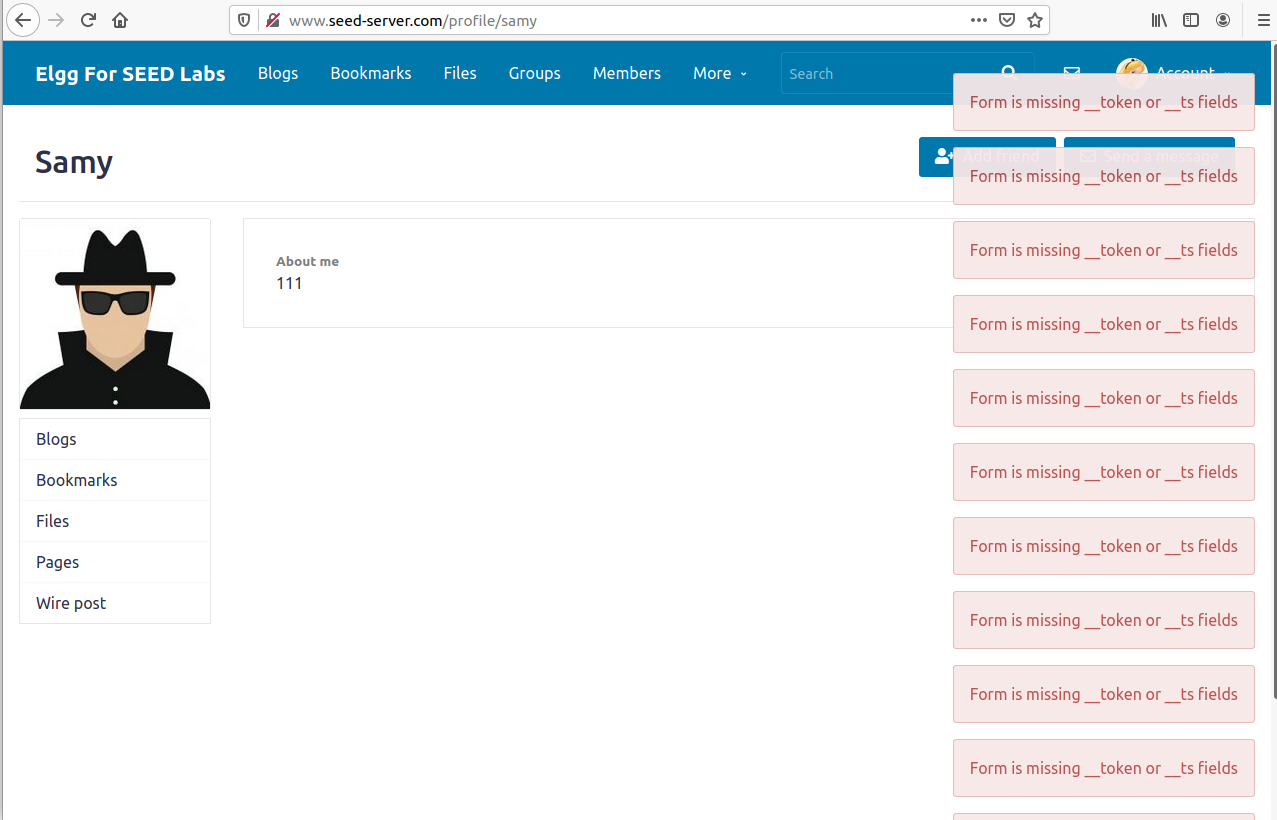Image resolution: width=1277 pixels, height=820 pixels.
Task: Click the site mail envelope icon
Action: (x=1072, y=73)
